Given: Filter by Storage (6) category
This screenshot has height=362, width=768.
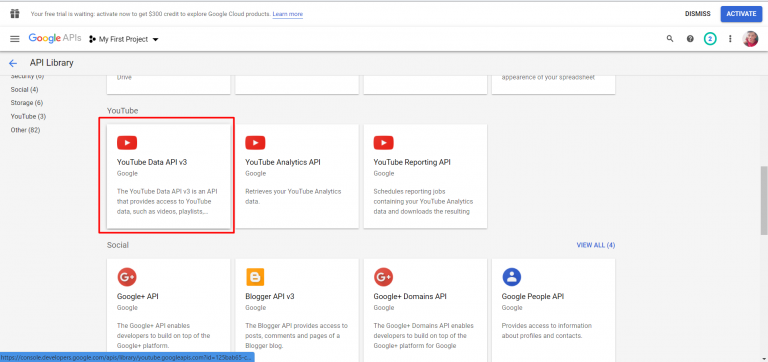Looking at the screenshot, I should click(27, 103).
